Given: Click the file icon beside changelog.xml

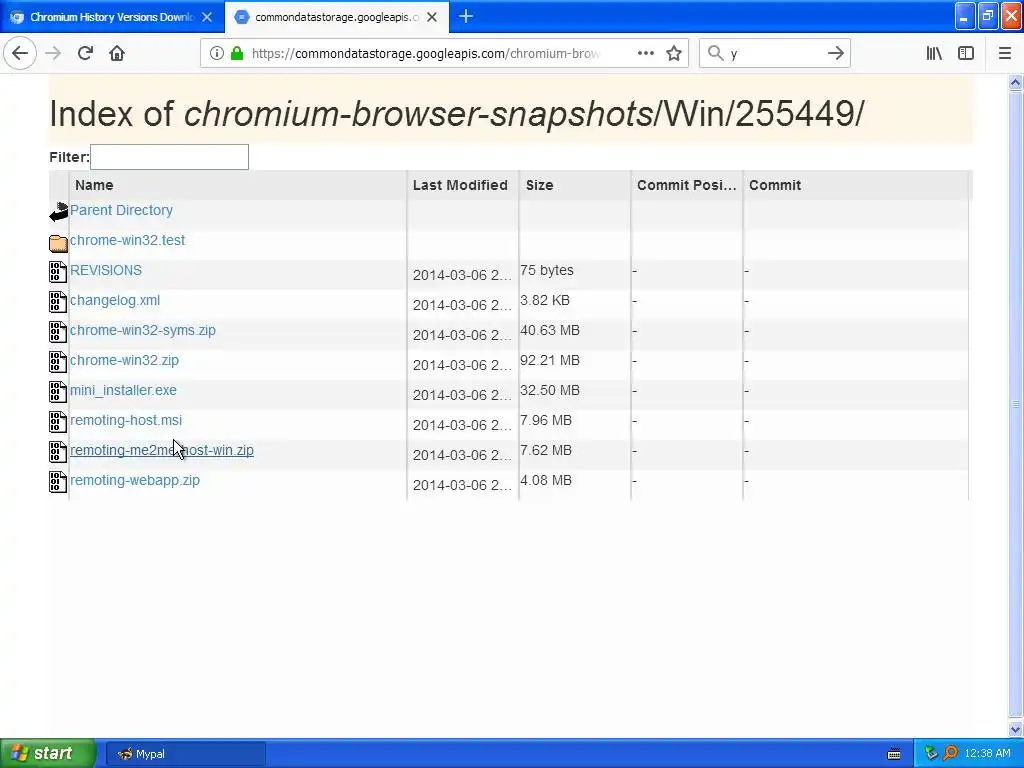Looking at the screenshot, I should coord(58,302).
